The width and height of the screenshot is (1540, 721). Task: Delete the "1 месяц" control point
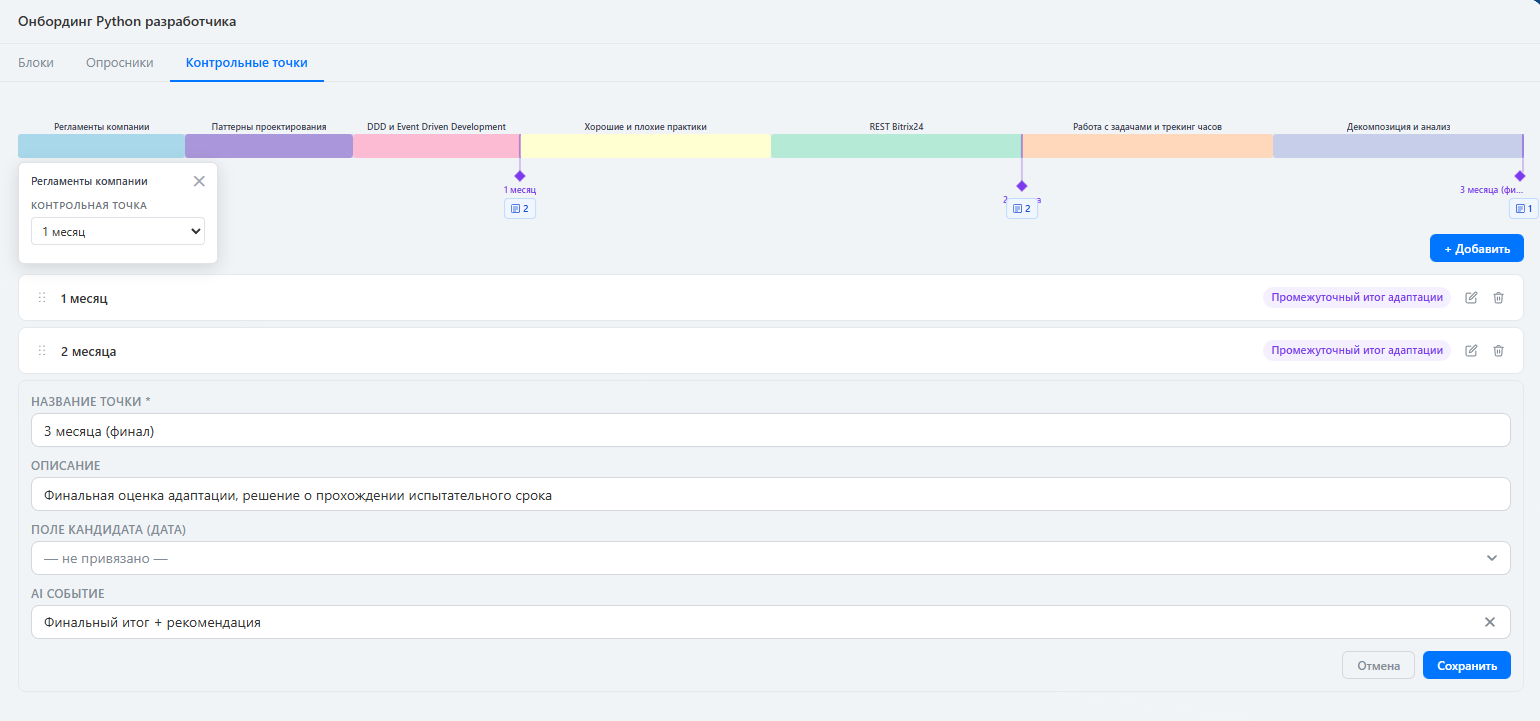pos(1498,298)
